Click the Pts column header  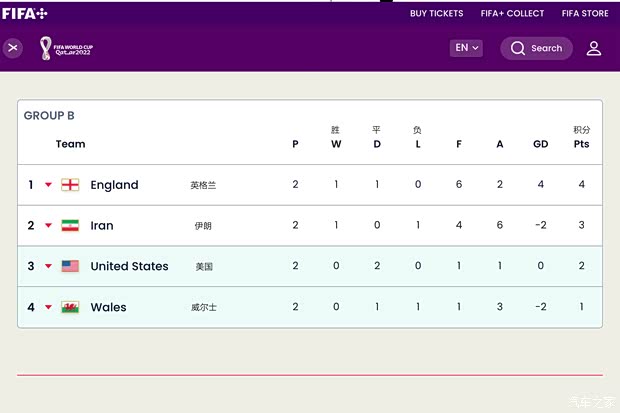(581, 144)
